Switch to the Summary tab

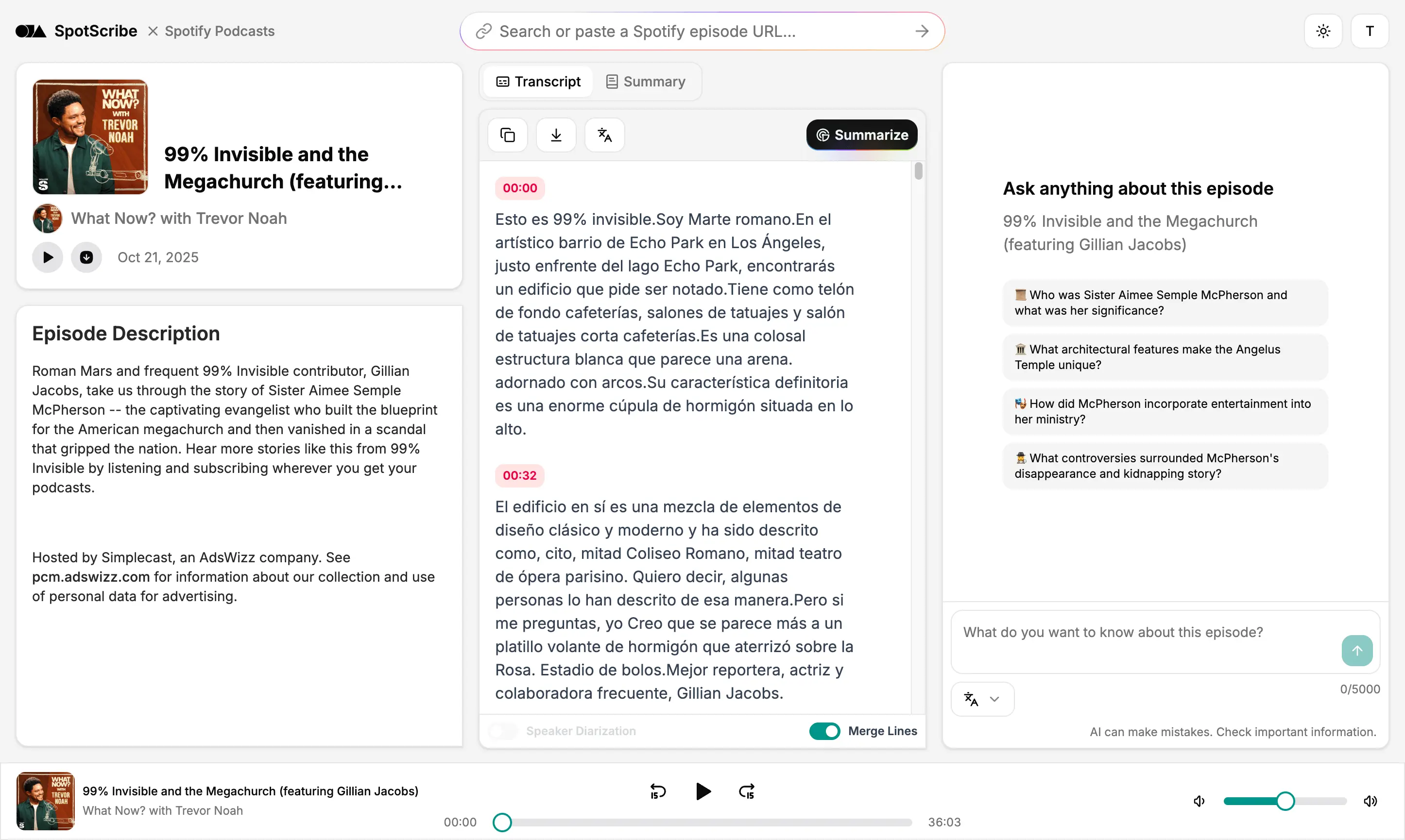pos(646,82)
